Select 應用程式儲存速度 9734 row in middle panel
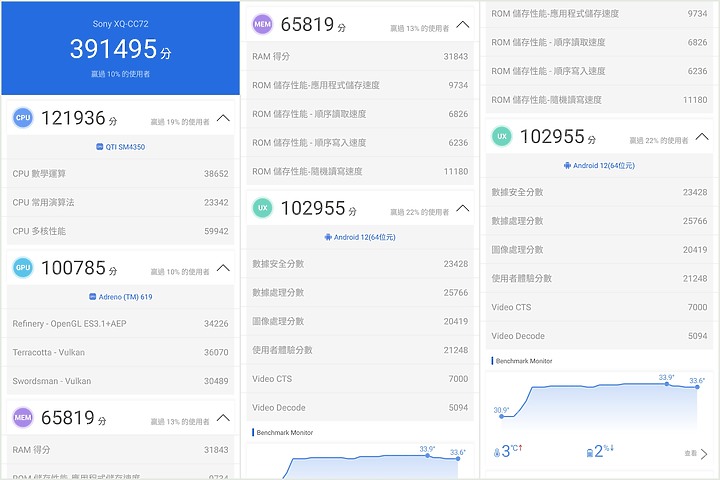720x480 pixels. (360, 85)
